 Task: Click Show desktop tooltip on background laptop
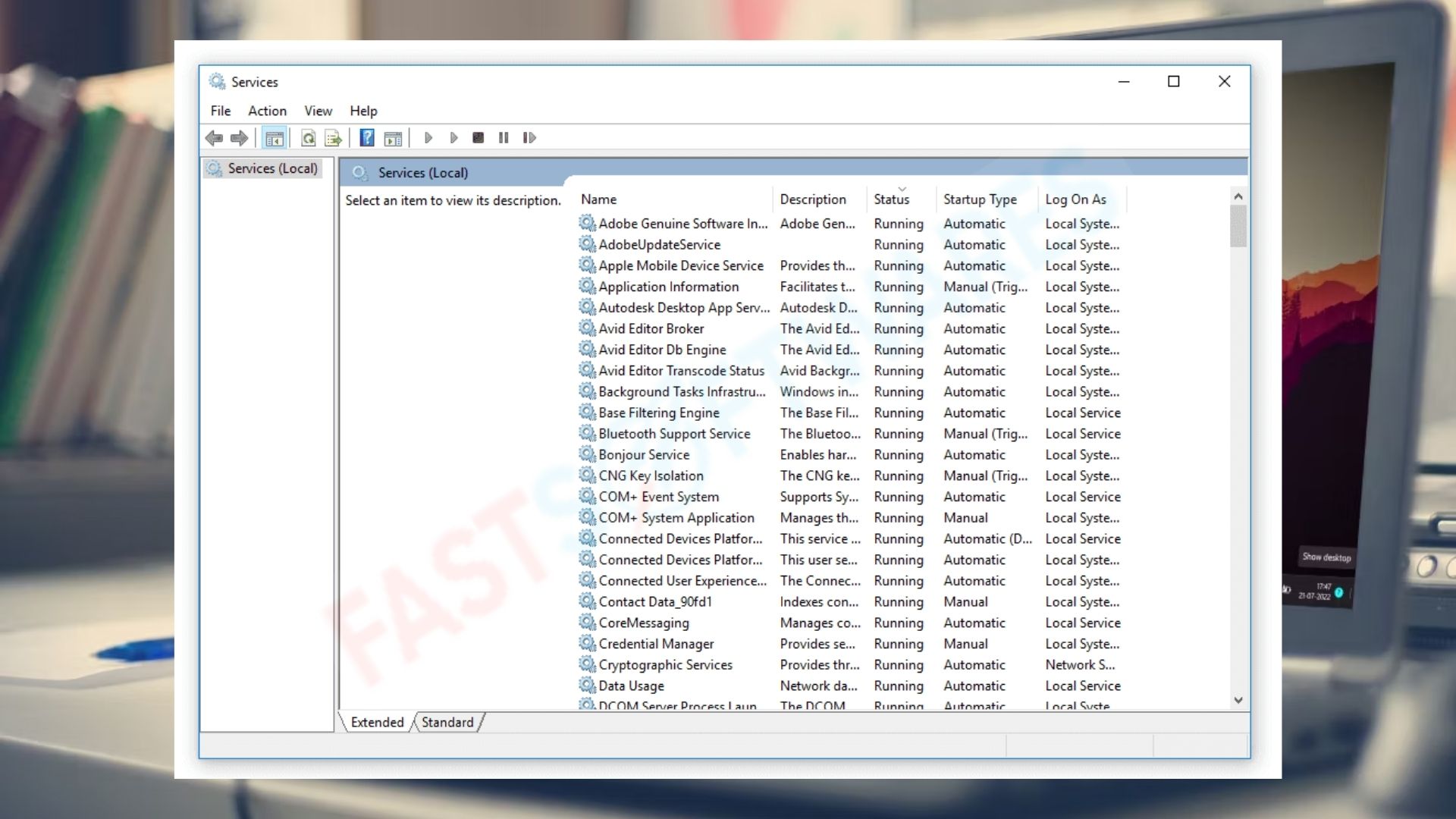(1326, 557)
